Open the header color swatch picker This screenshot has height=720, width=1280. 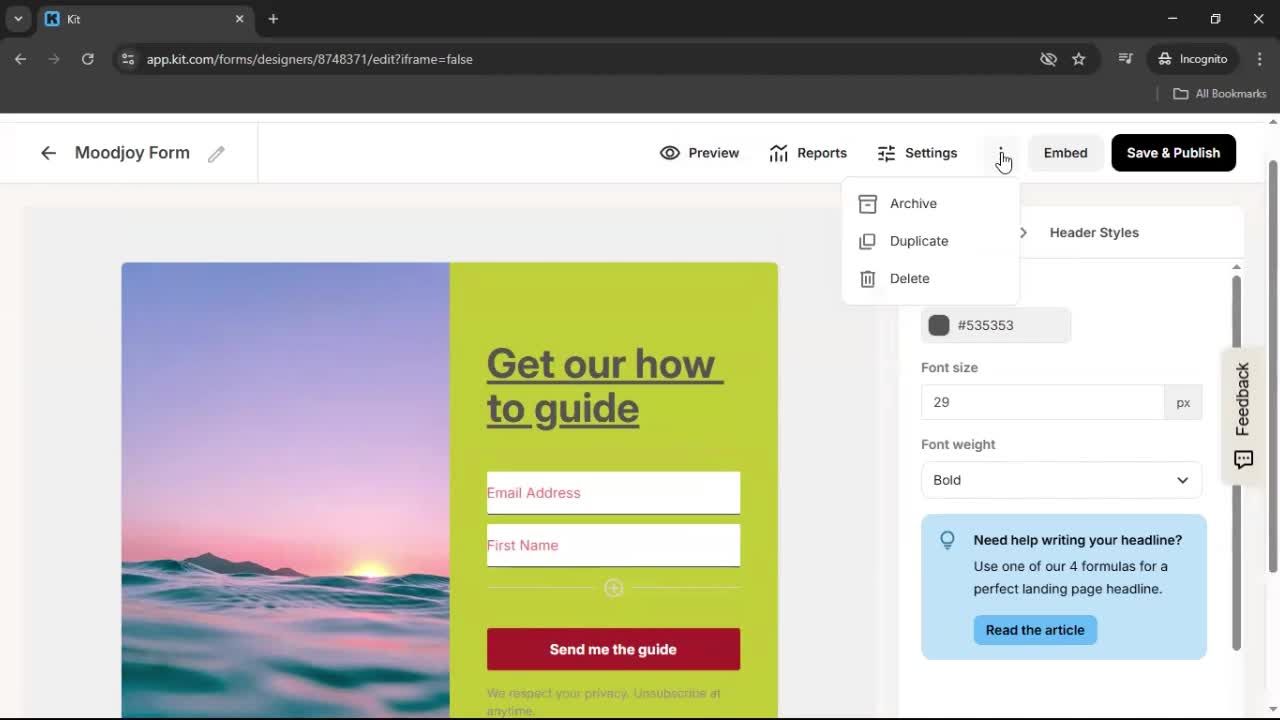[x=938, y=325]
